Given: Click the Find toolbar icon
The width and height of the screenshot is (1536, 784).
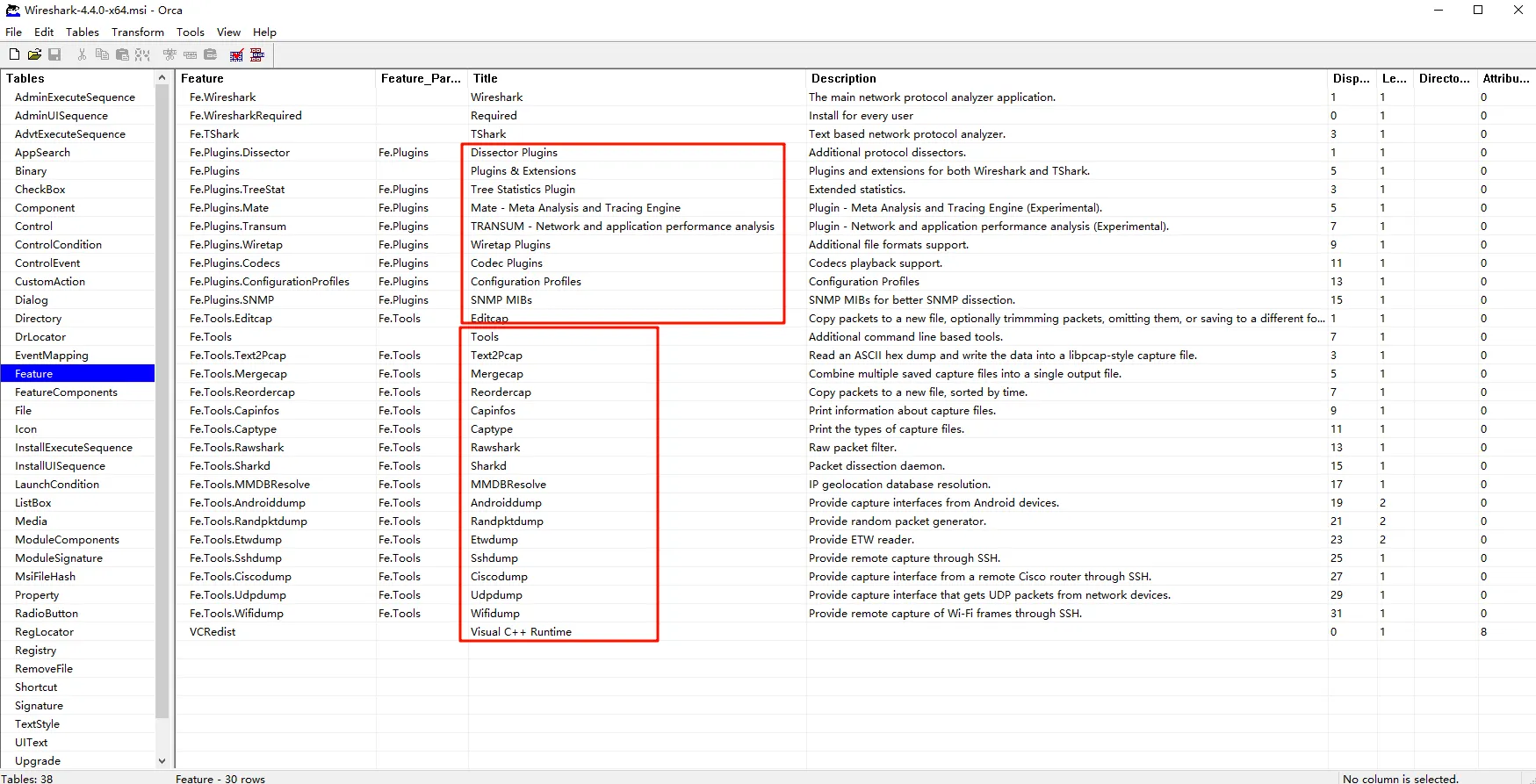Looking at the screenshot, I should pyautogui.click(x=142, y=54).
